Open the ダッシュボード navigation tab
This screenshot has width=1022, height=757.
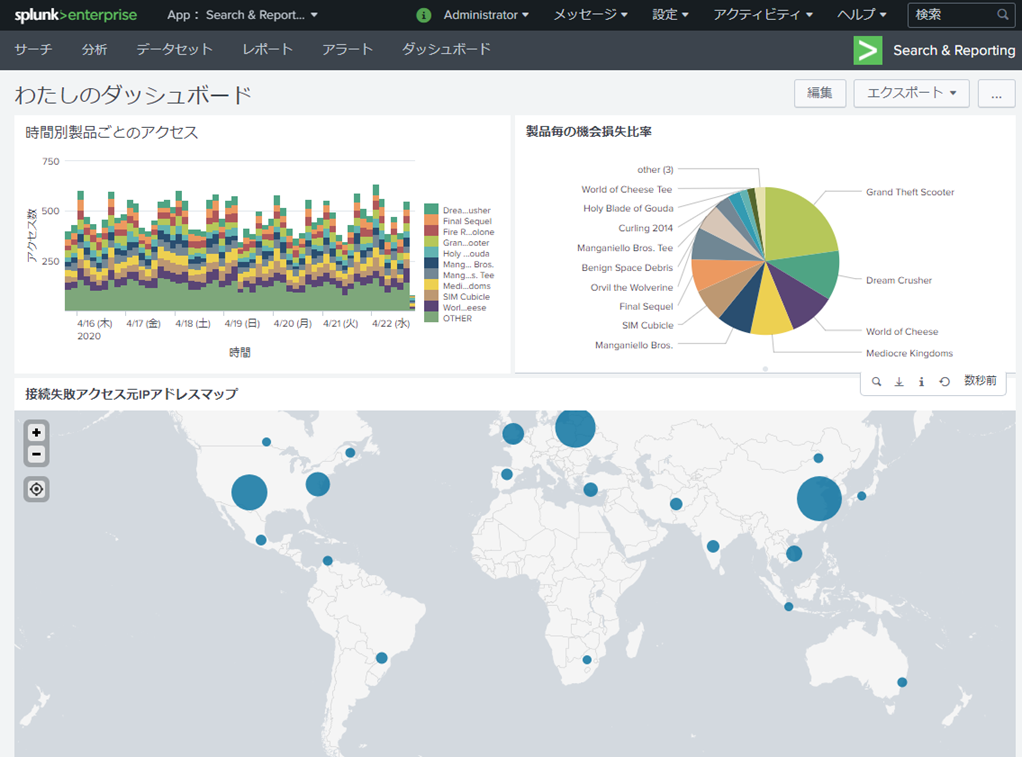click(x=446, y=49)
